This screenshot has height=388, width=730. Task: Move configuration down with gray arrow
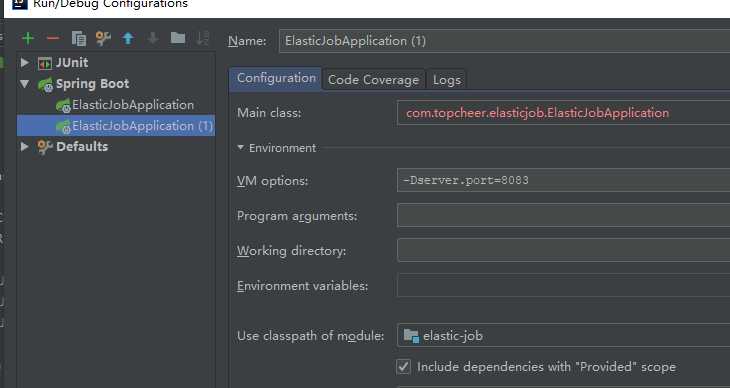(x=153, y=39)
